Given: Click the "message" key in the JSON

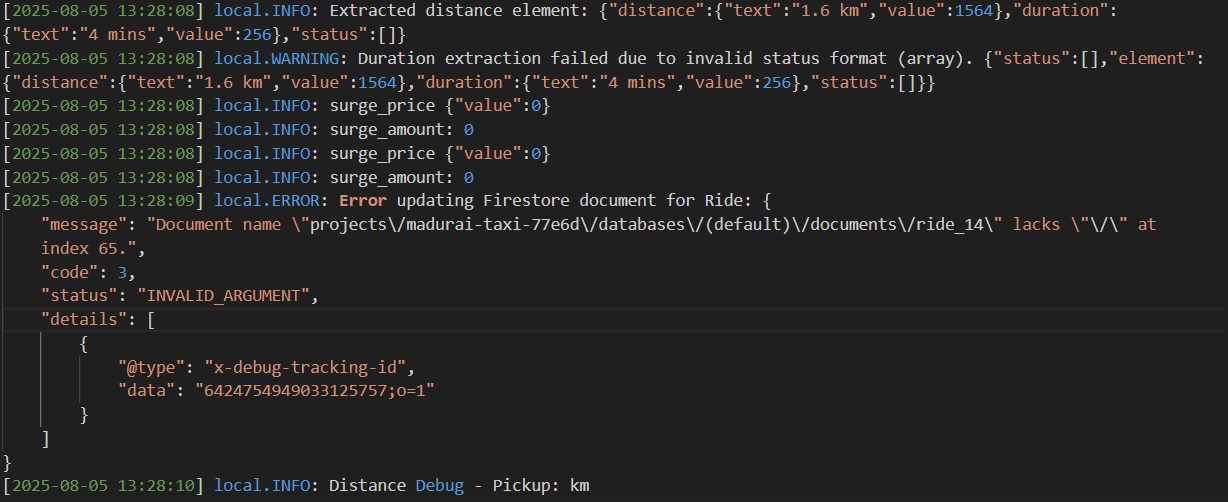Looking at the screenshot, I should (x=84, y=225).
